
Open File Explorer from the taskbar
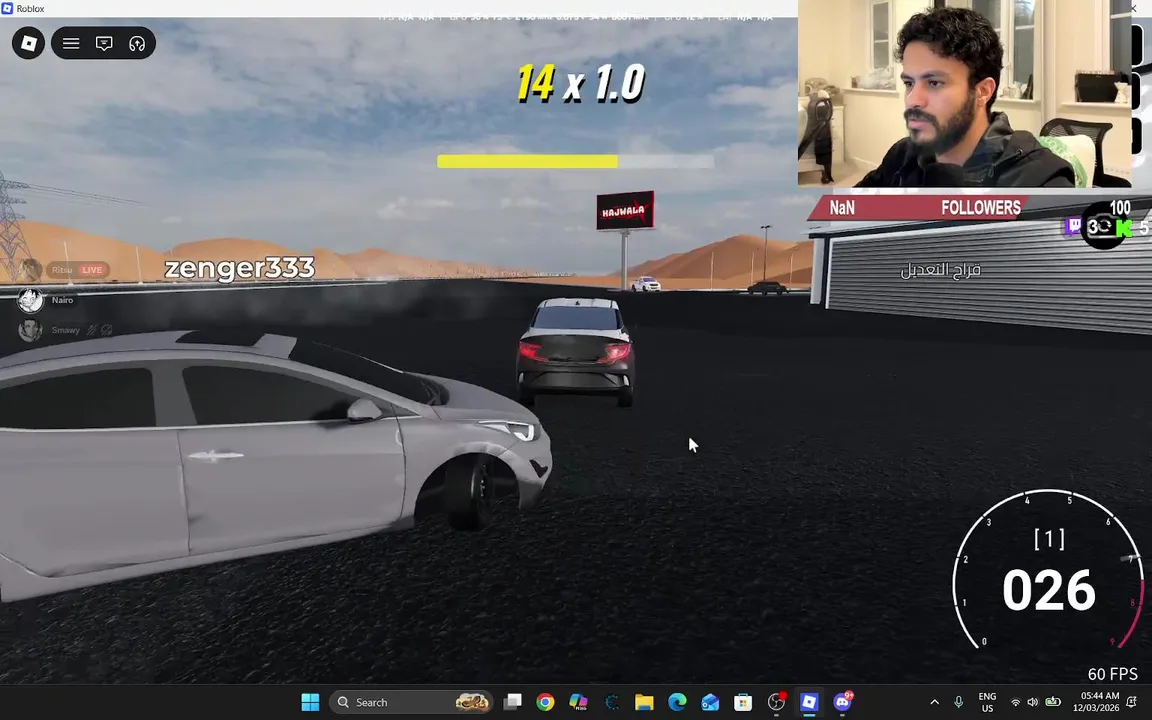644,702
